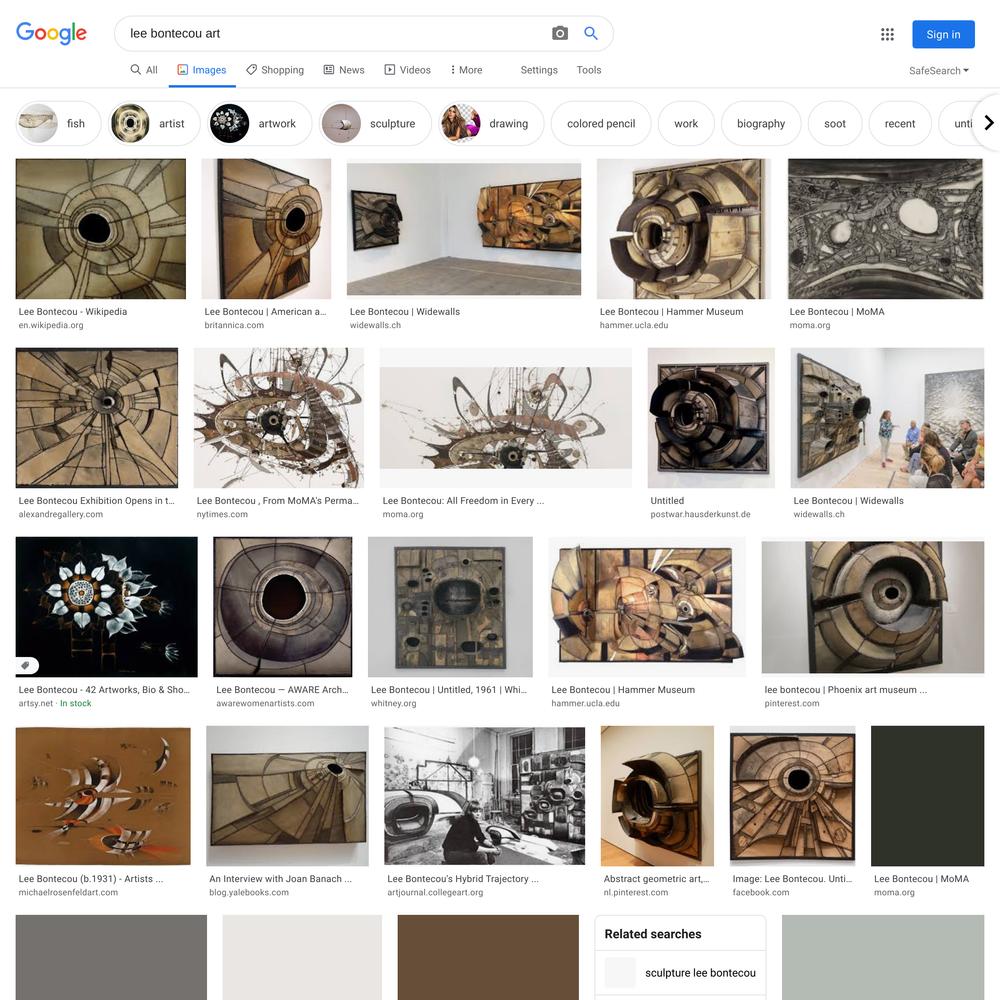1000x1000 pixels.
Task: Open Settings in the search bar menu
Action: coord(539,70)
